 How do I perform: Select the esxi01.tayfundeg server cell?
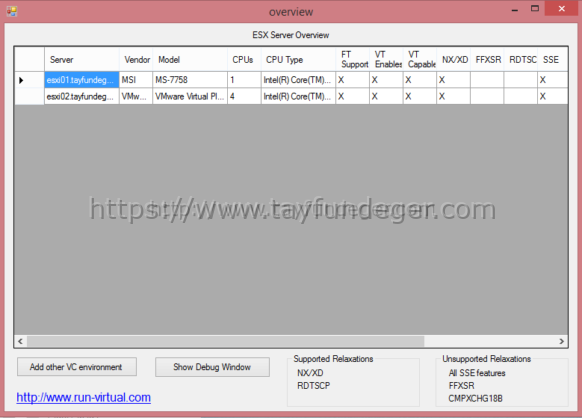(x=82, y=80)
